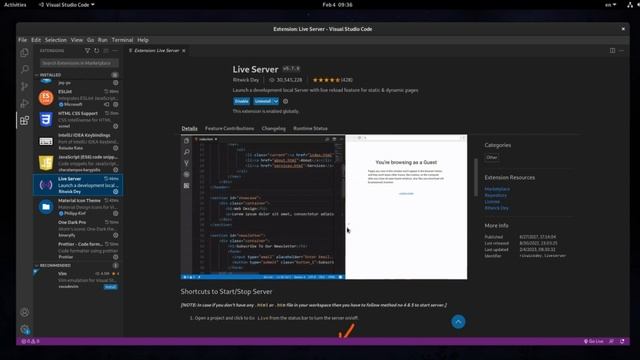Click the Uninstall button
The width and height of the screenshot is (640, 360).
[x=263, y=101]
